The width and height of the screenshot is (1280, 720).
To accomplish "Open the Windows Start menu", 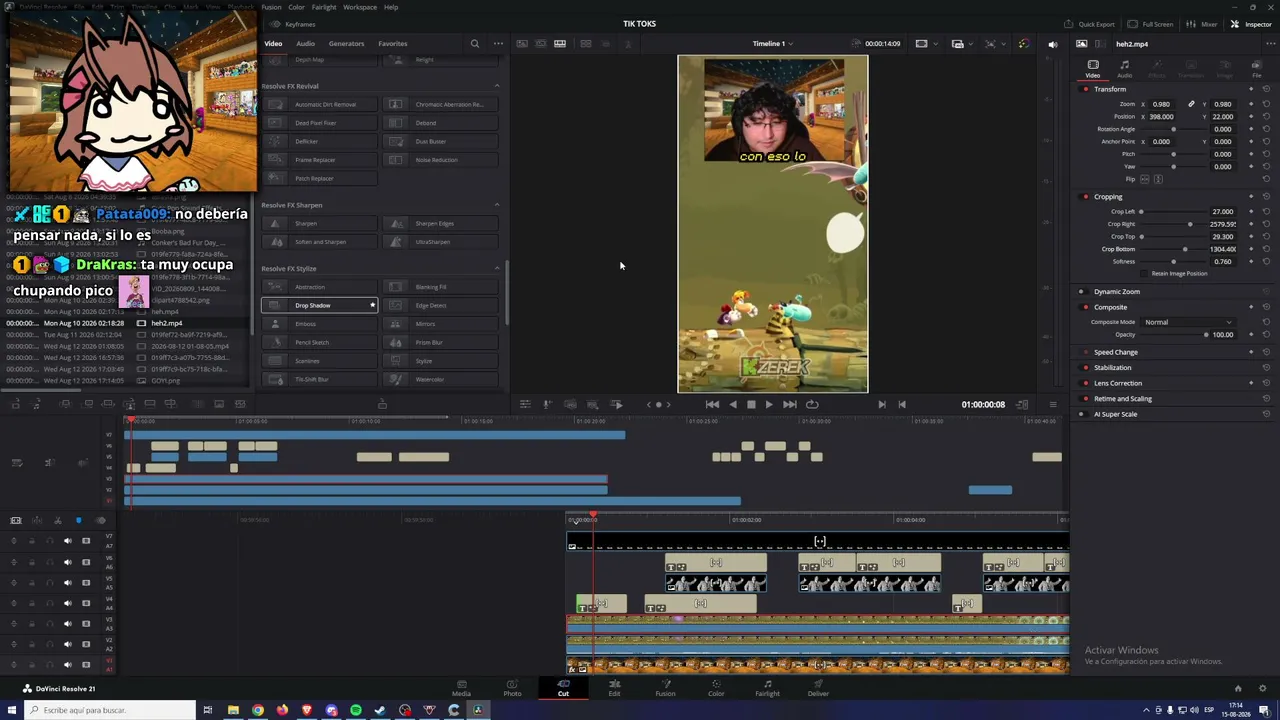I will click(11, 710).
